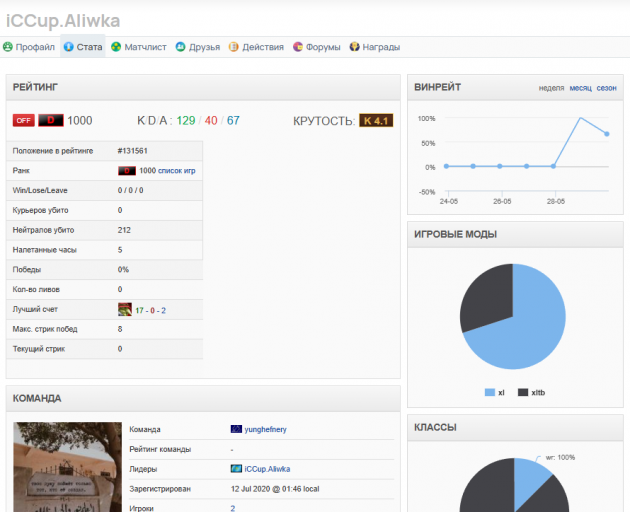Go to the Друзья tab
This screenshot has height=512, width=630.
click(198, 47)
